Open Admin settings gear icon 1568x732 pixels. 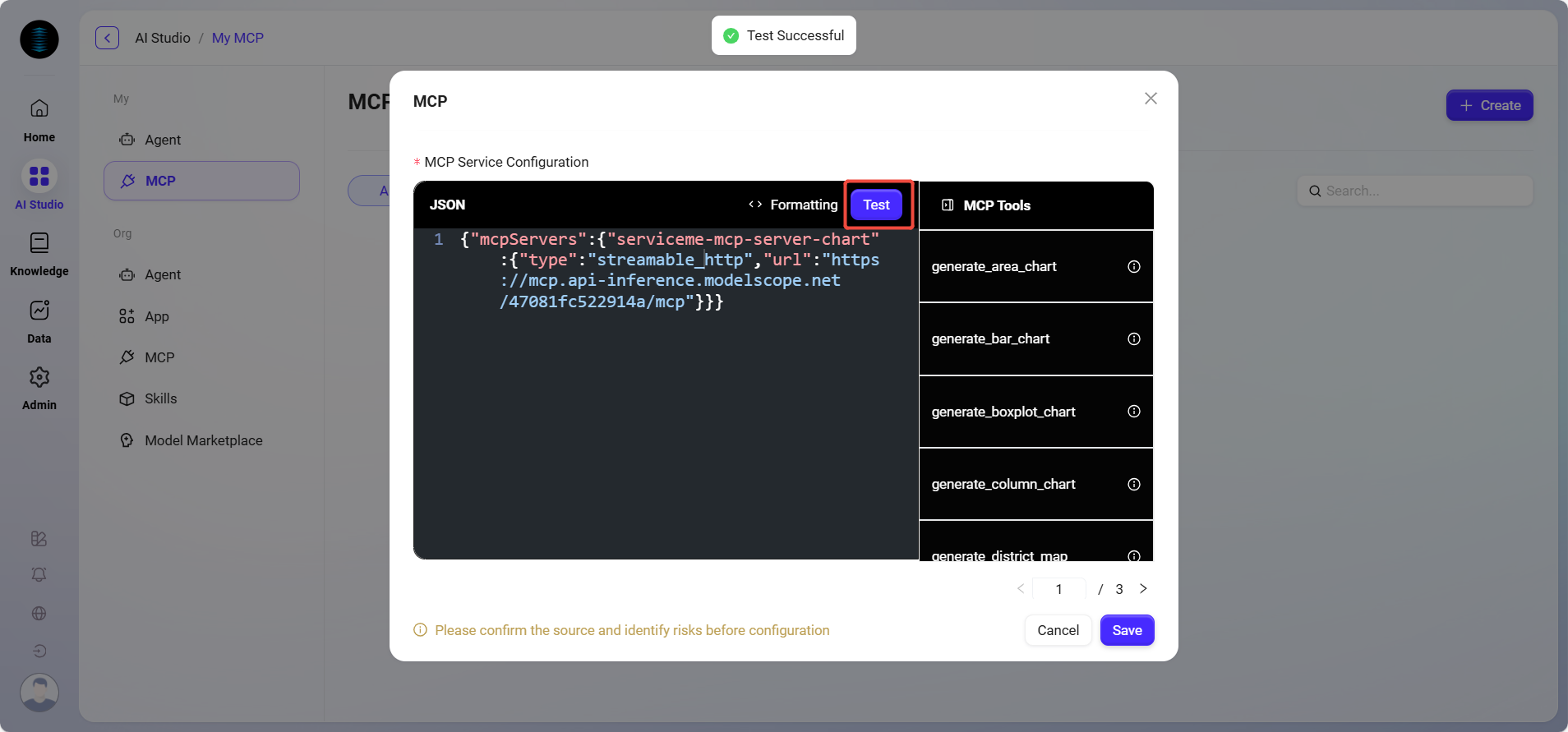point(39,377)
